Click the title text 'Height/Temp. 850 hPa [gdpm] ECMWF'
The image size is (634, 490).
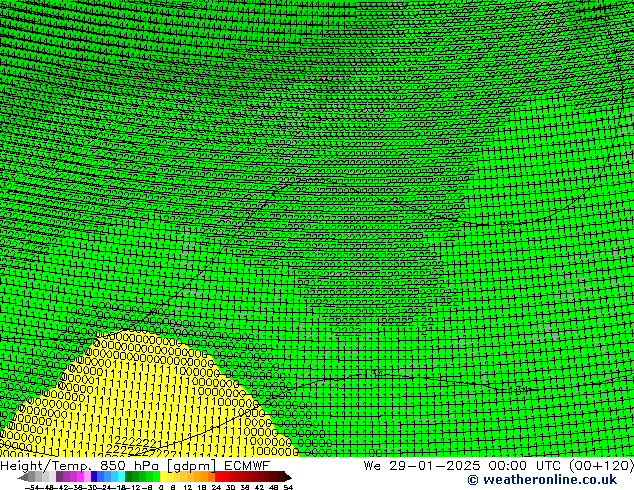tap(135, 465)
